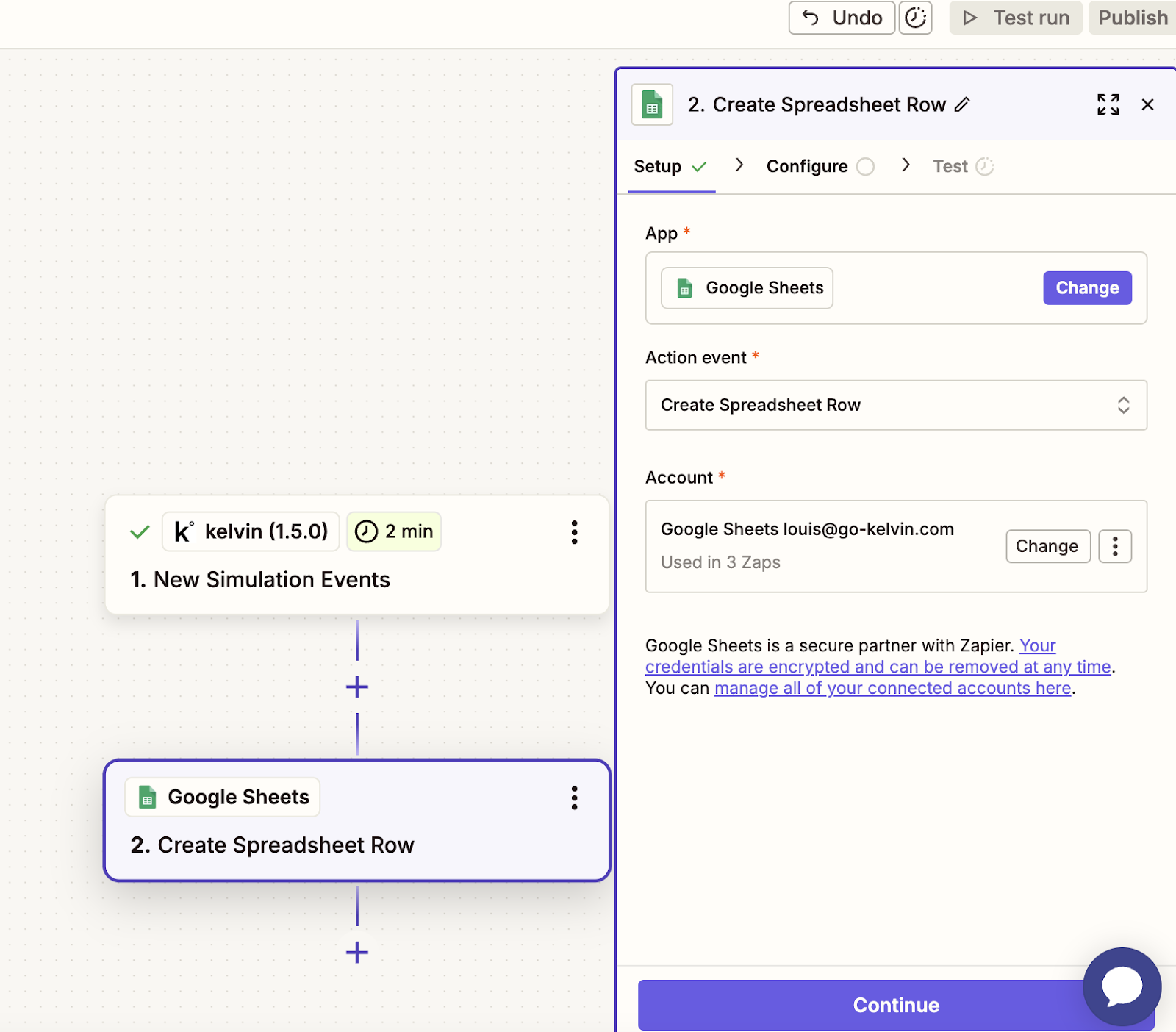1176x1032 pixels.
Task: Click the Google Sheets icon in panel header
Action: pyautogui.click(x=652, y=105)
